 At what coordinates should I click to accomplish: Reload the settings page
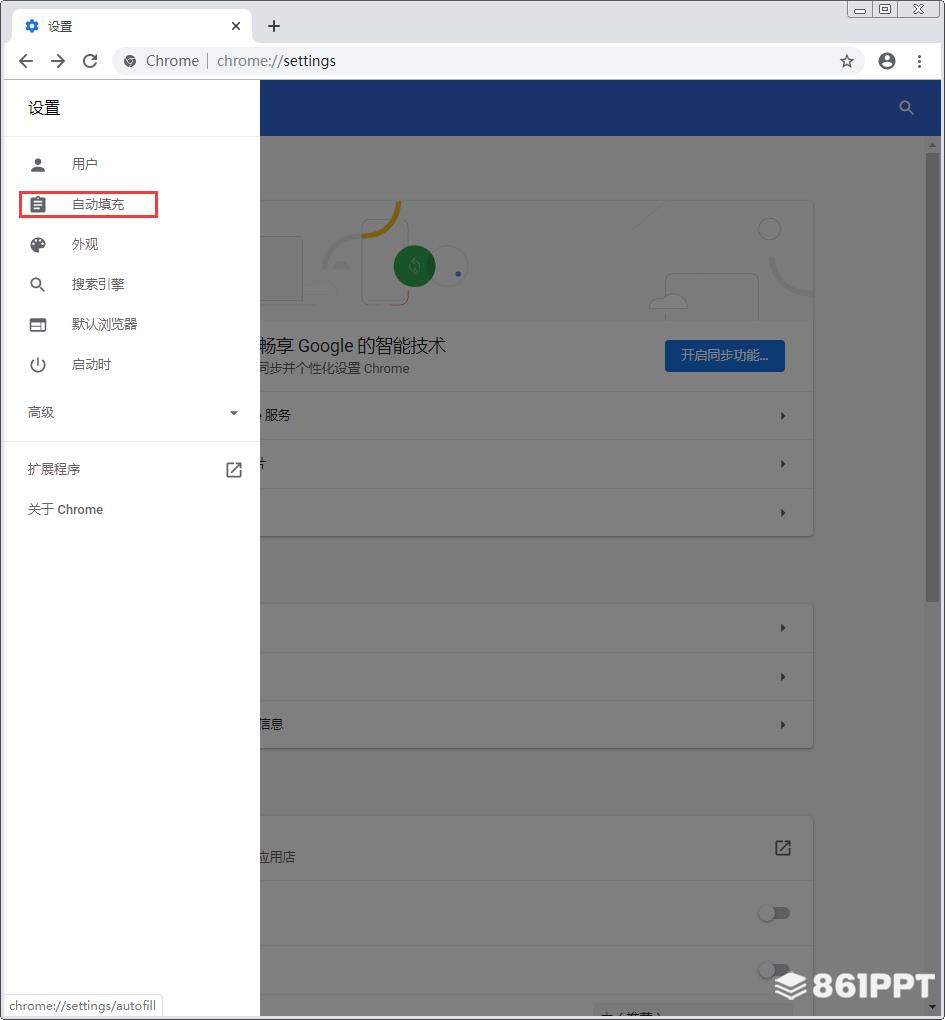point(90,61)
